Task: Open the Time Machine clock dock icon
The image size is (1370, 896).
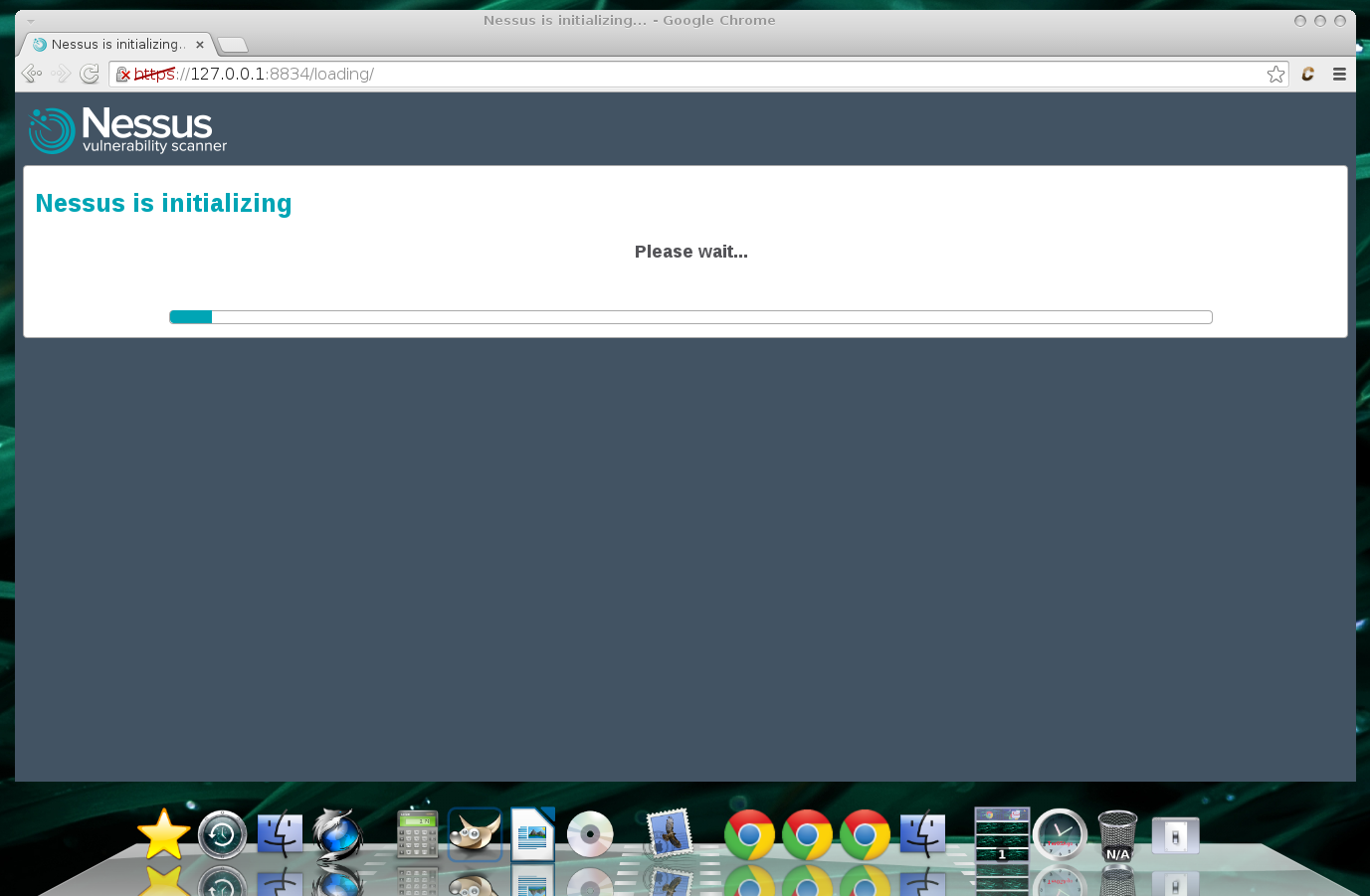Action: [x=222, y=834]
